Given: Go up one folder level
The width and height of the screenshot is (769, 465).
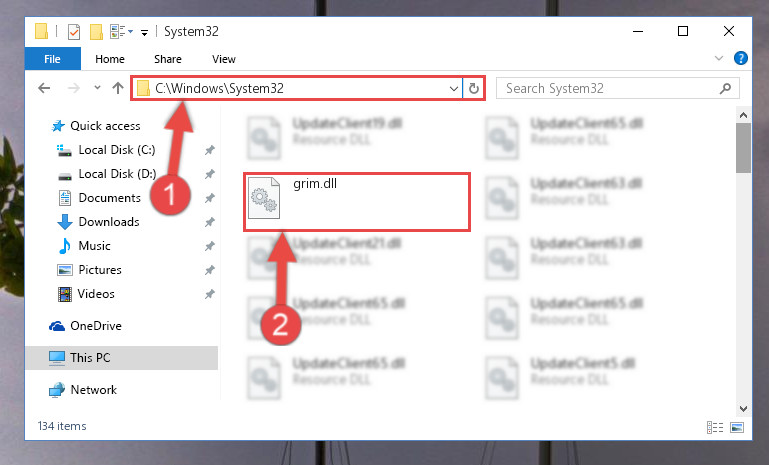Looking at the screenshot, I should coord(118,88).
